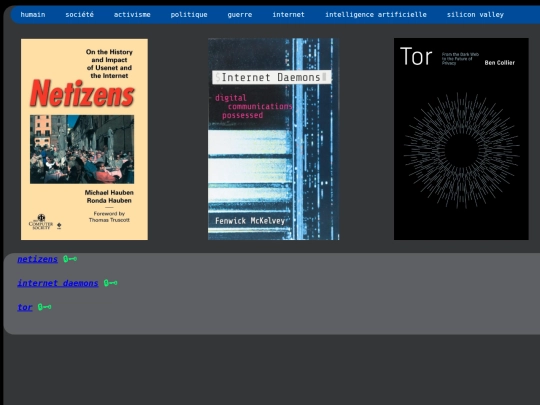Open the humain menu item

point(33,15)
